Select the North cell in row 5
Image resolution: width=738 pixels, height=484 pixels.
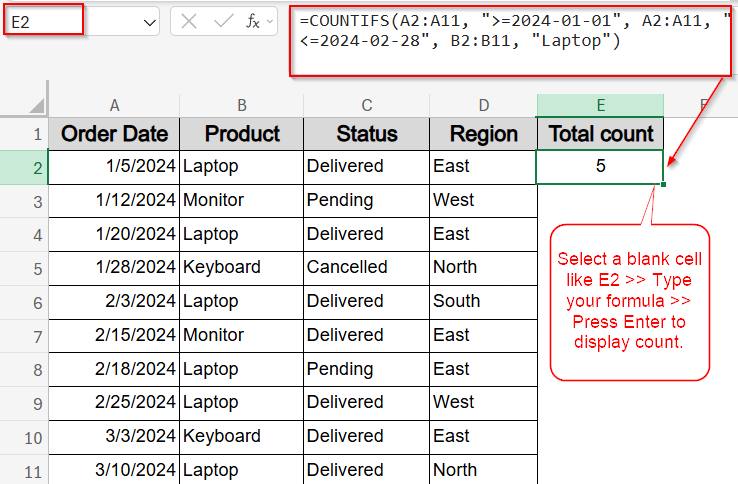pos(483,268)
